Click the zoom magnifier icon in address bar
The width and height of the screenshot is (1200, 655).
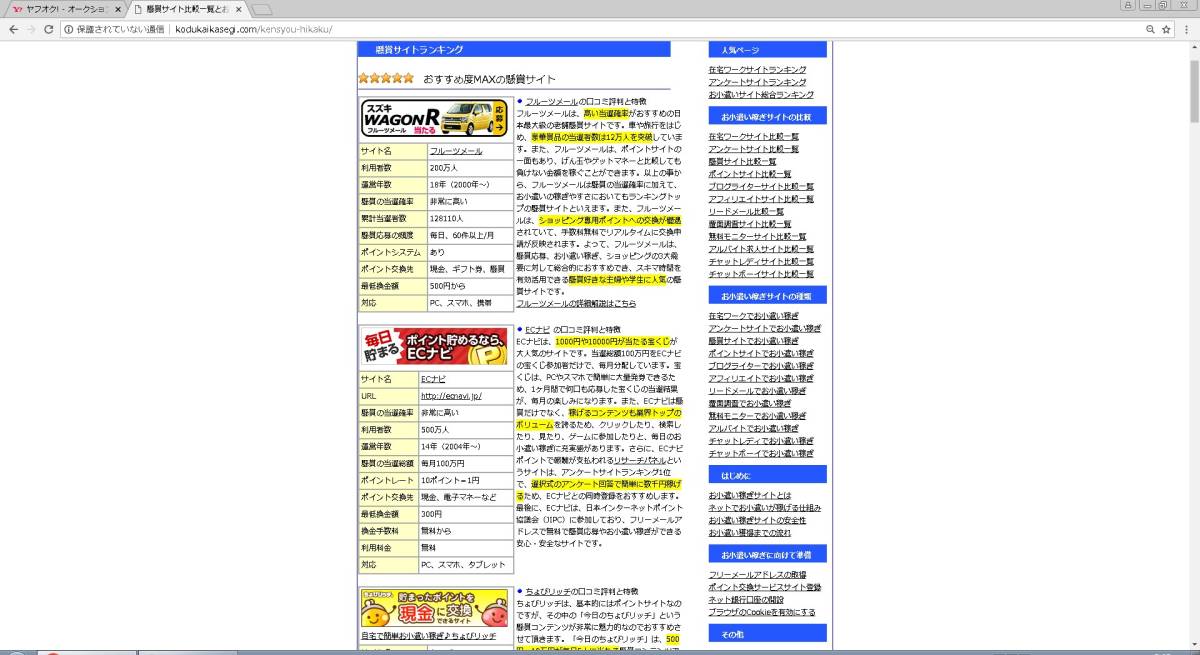coord(1147,30)
